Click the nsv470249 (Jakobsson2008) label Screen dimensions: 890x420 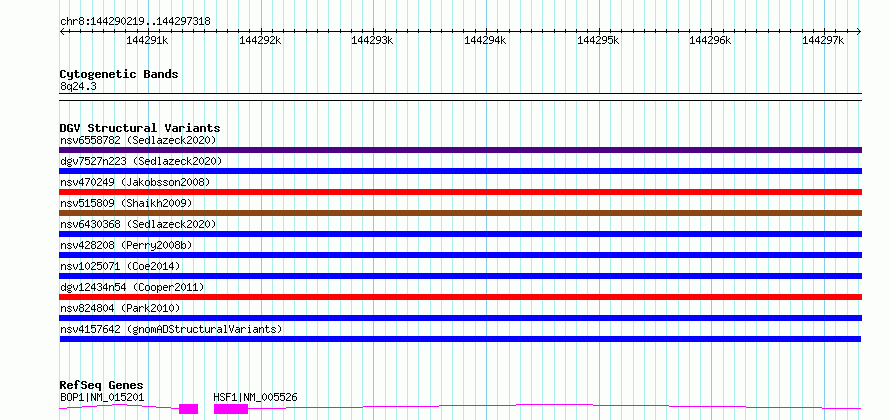tap(135, 182)
